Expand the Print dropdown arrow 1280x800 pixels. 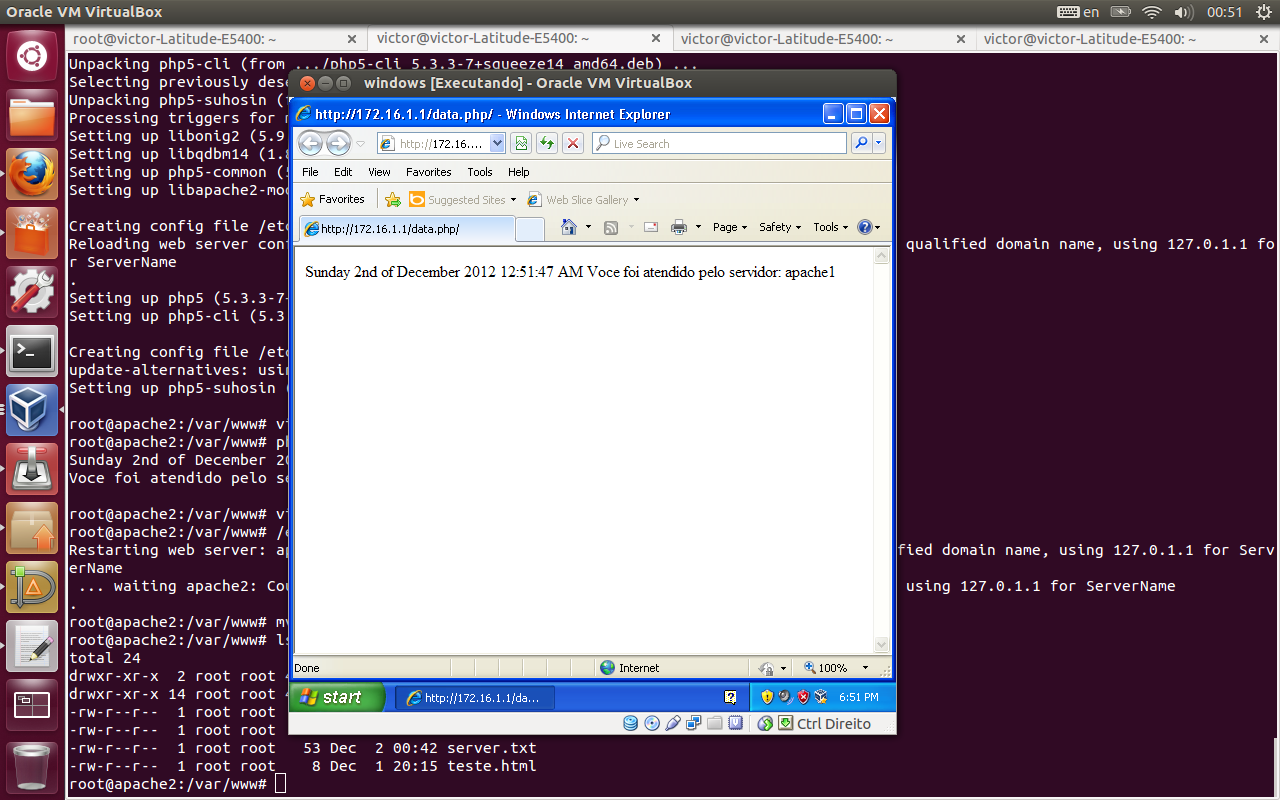pos(698,227)
